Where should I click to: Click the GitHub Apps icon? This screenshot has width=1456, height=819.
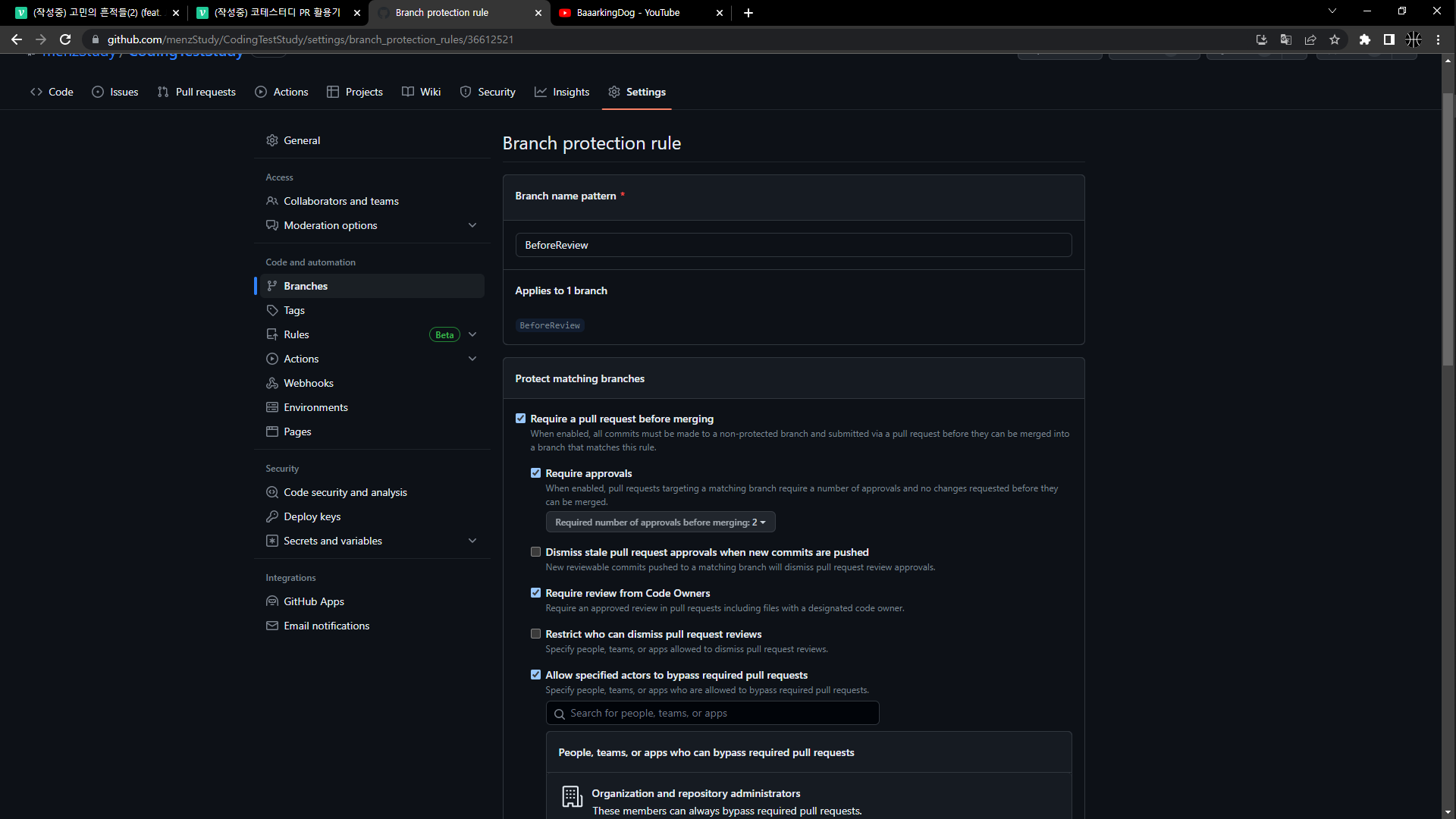[x=272, y=601]
